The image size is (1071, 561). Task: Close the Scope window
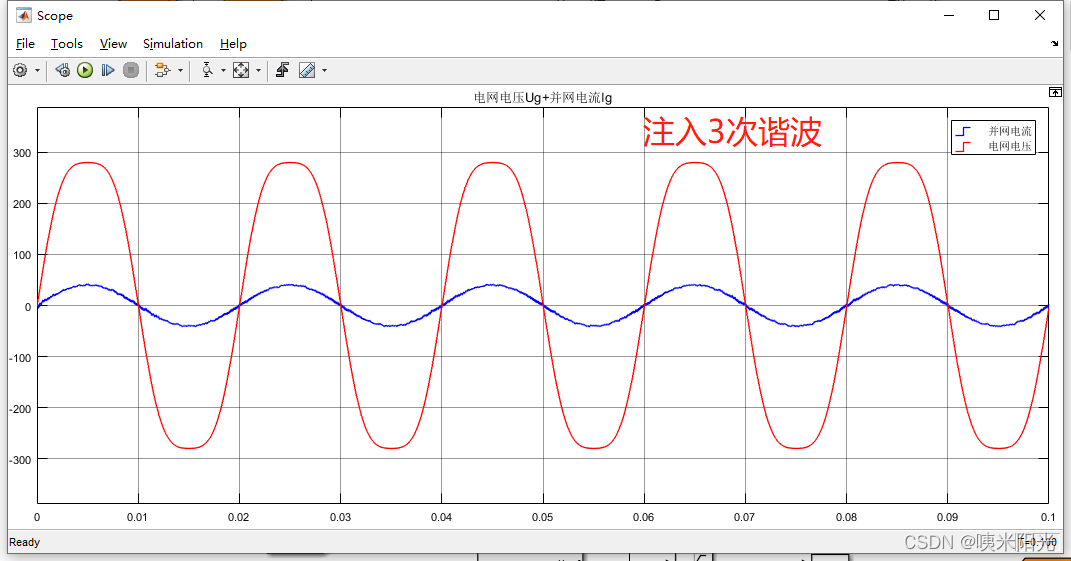click(x=1040, y=15)
